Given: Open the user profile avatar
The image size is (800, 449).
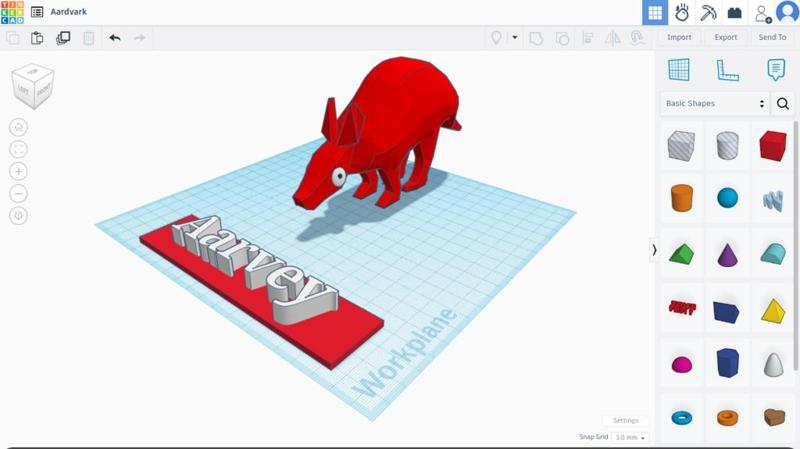Looking at the screenshot, I should pos(787,12).
